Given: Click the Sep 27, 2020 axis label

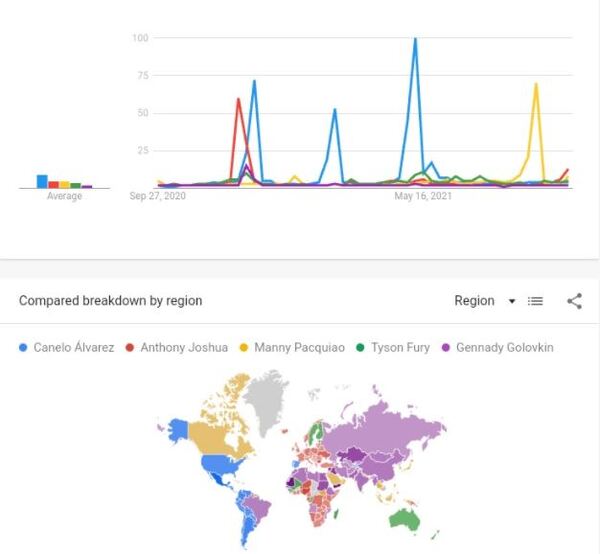Looking at the screenshot, I should point(158,197).
